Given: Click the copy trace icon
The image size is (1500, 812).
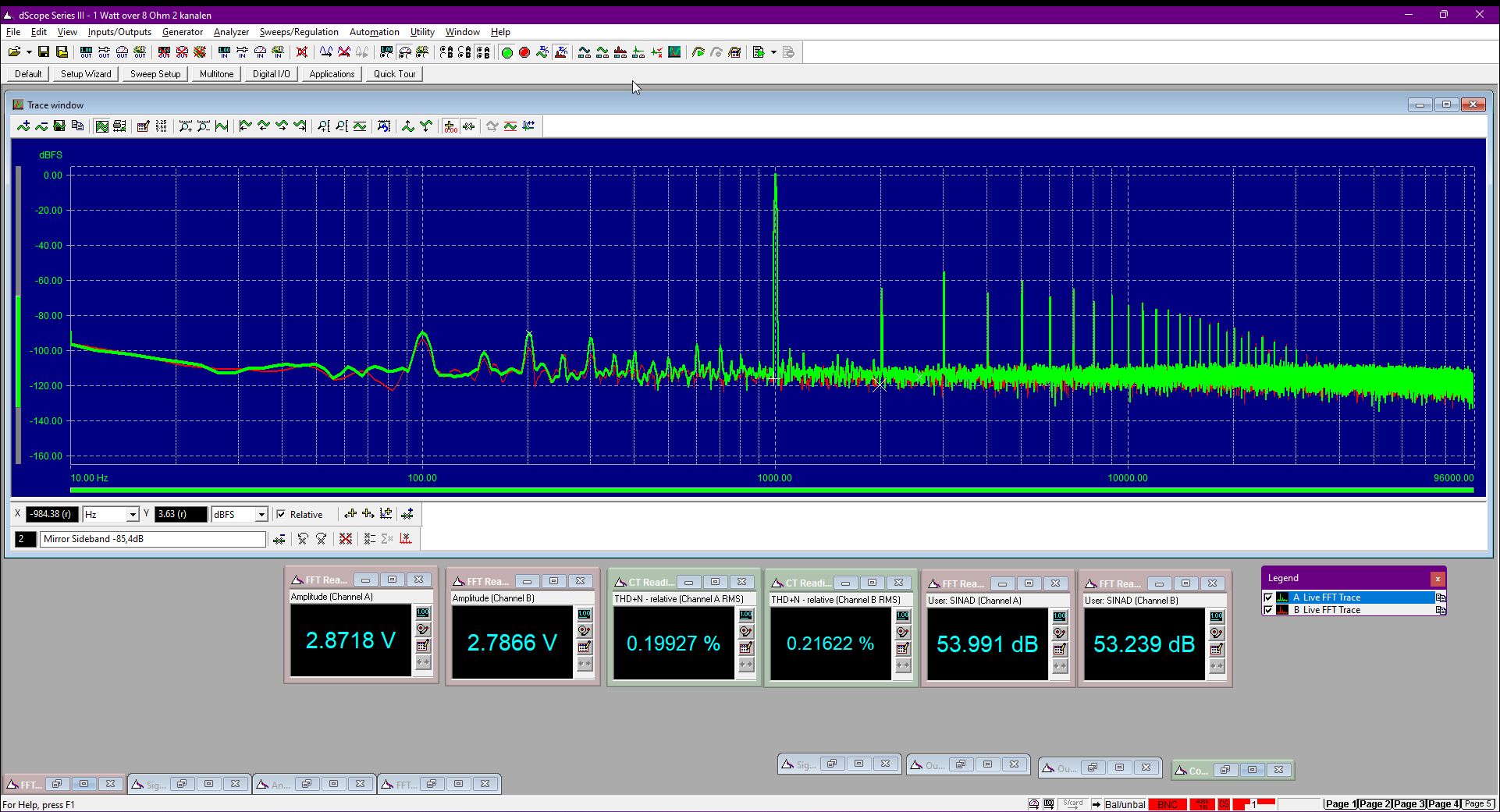Looking at the screenshot, I should click(77, 126).
